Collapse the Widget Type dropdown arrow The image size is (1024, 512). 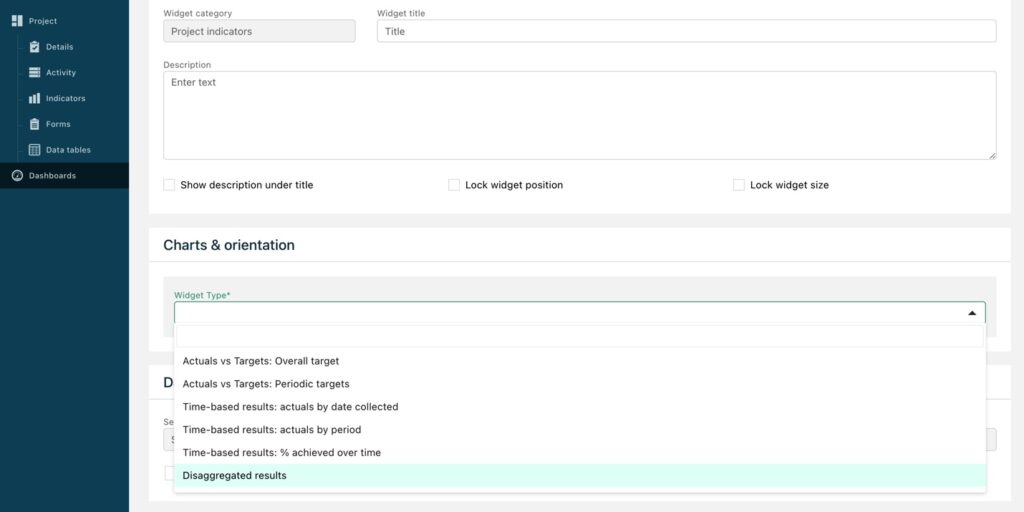coord(972,313)
